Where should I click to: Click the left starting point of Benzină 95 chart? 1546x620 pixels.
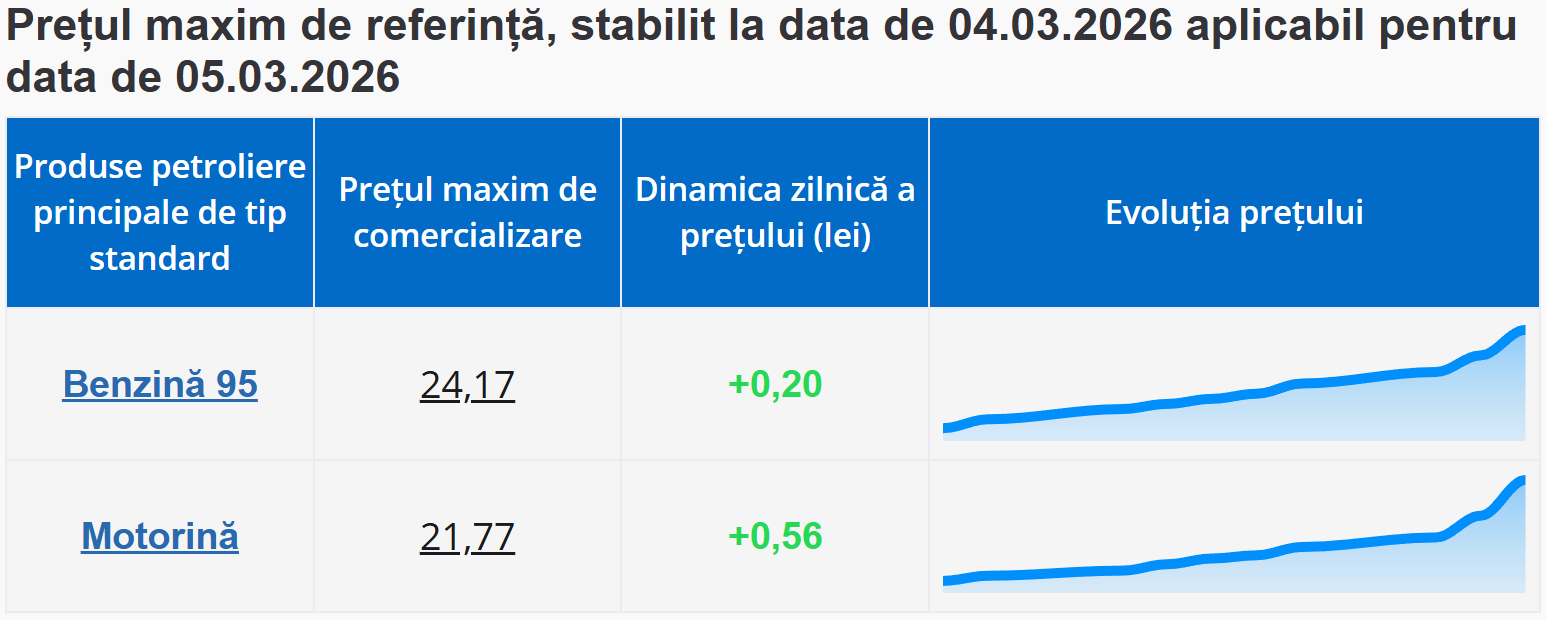click(x=947, y=429)
